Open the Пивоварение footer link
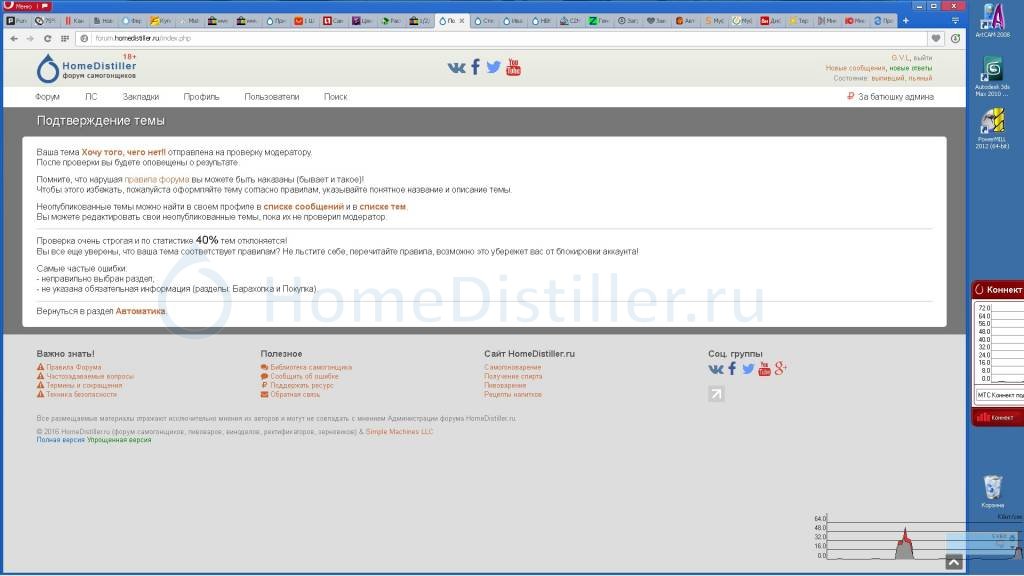1024x576 pixels. (x=505, y=385)
